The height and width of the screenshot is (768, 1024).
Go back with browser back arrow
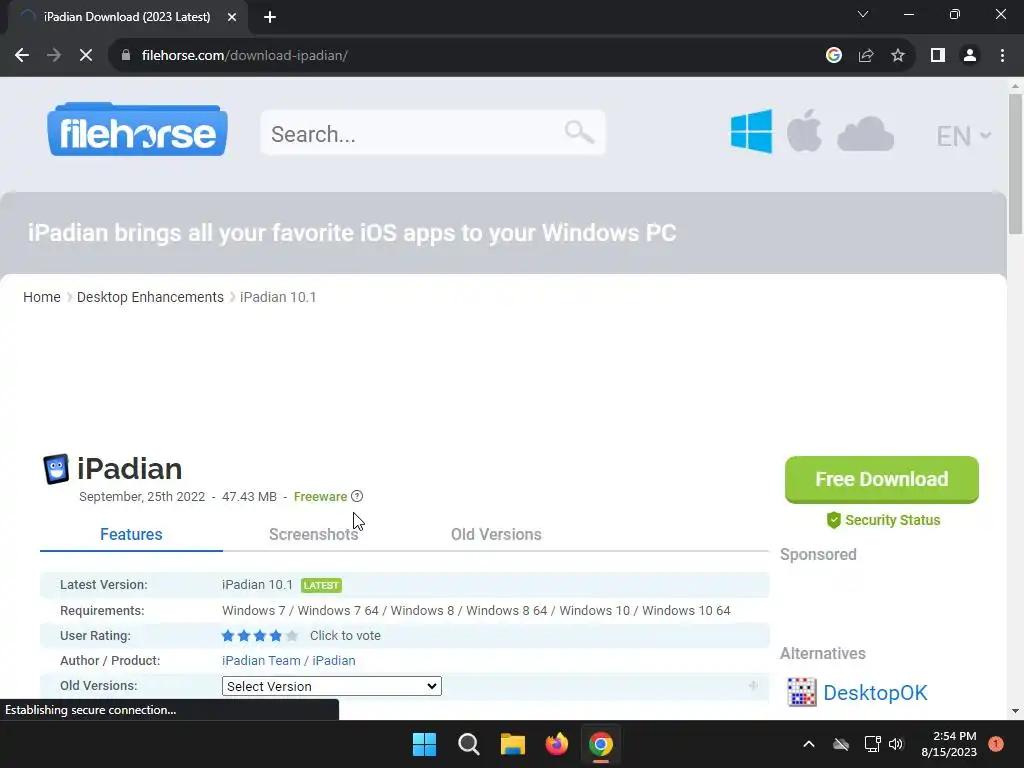coord(22,56)
